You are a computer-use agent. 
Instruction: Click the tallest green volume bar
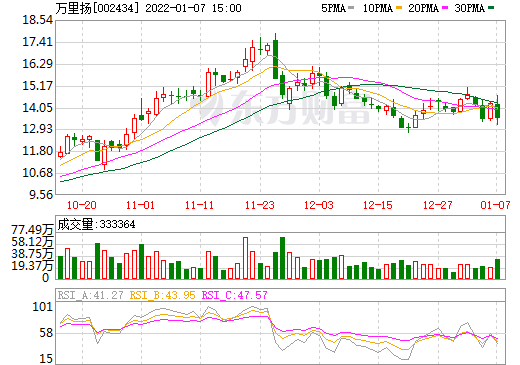282,258
